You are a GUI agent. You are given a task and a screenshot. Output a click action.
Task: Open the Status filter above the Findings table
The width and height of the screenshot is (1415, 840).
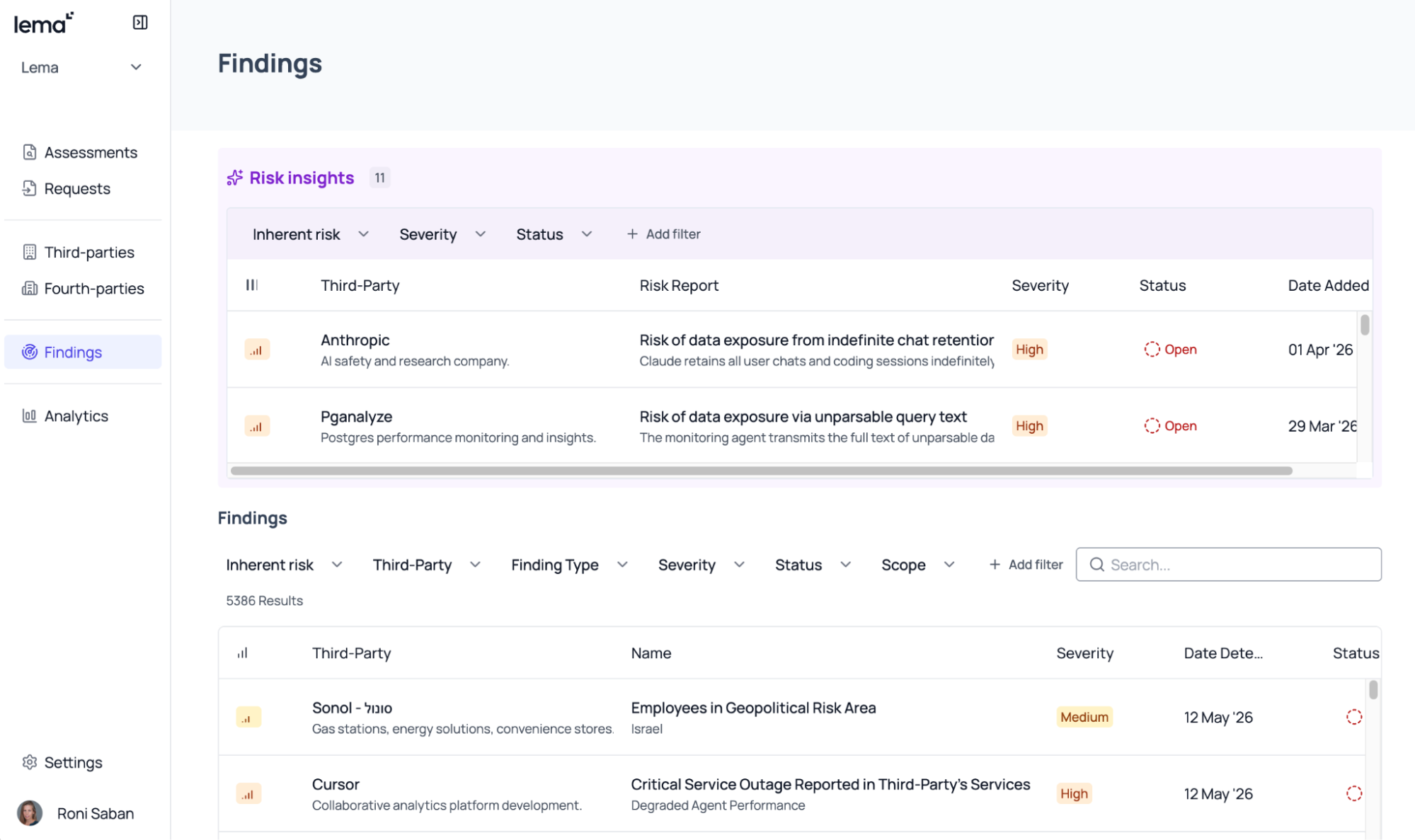click(813, 565)
